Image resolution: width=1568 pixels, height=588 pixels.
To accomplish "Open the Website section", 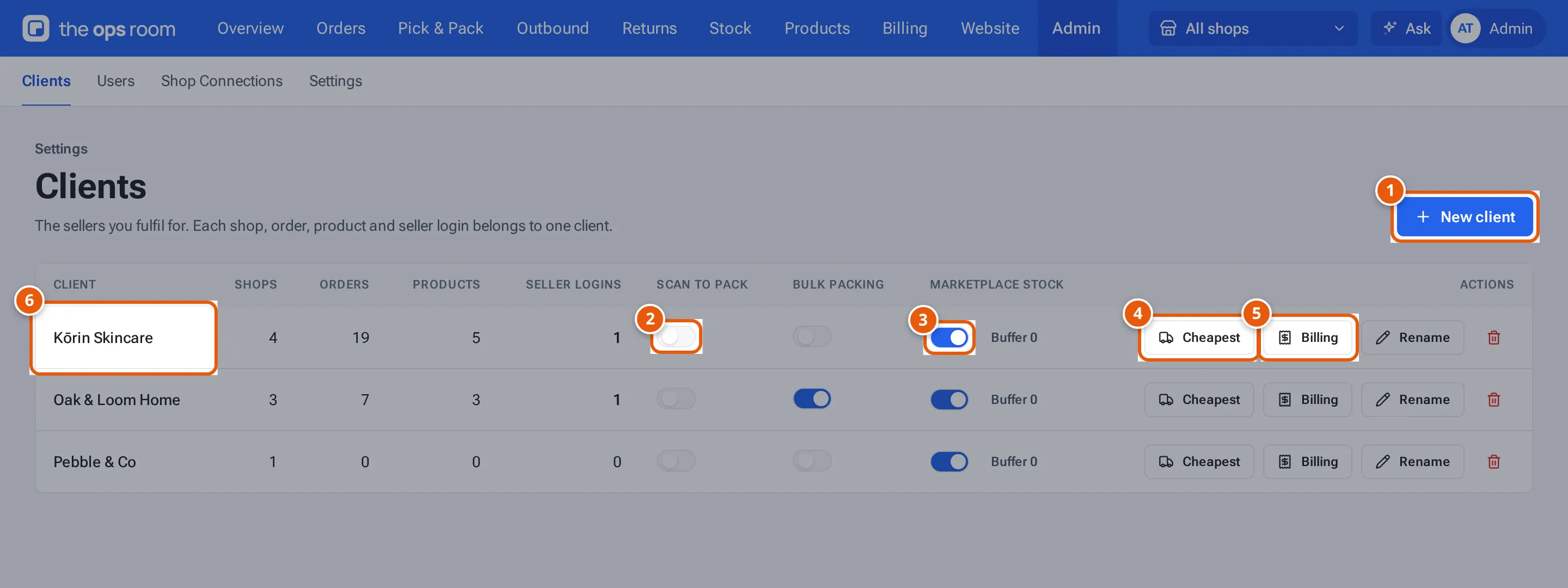I will [990, 28].
